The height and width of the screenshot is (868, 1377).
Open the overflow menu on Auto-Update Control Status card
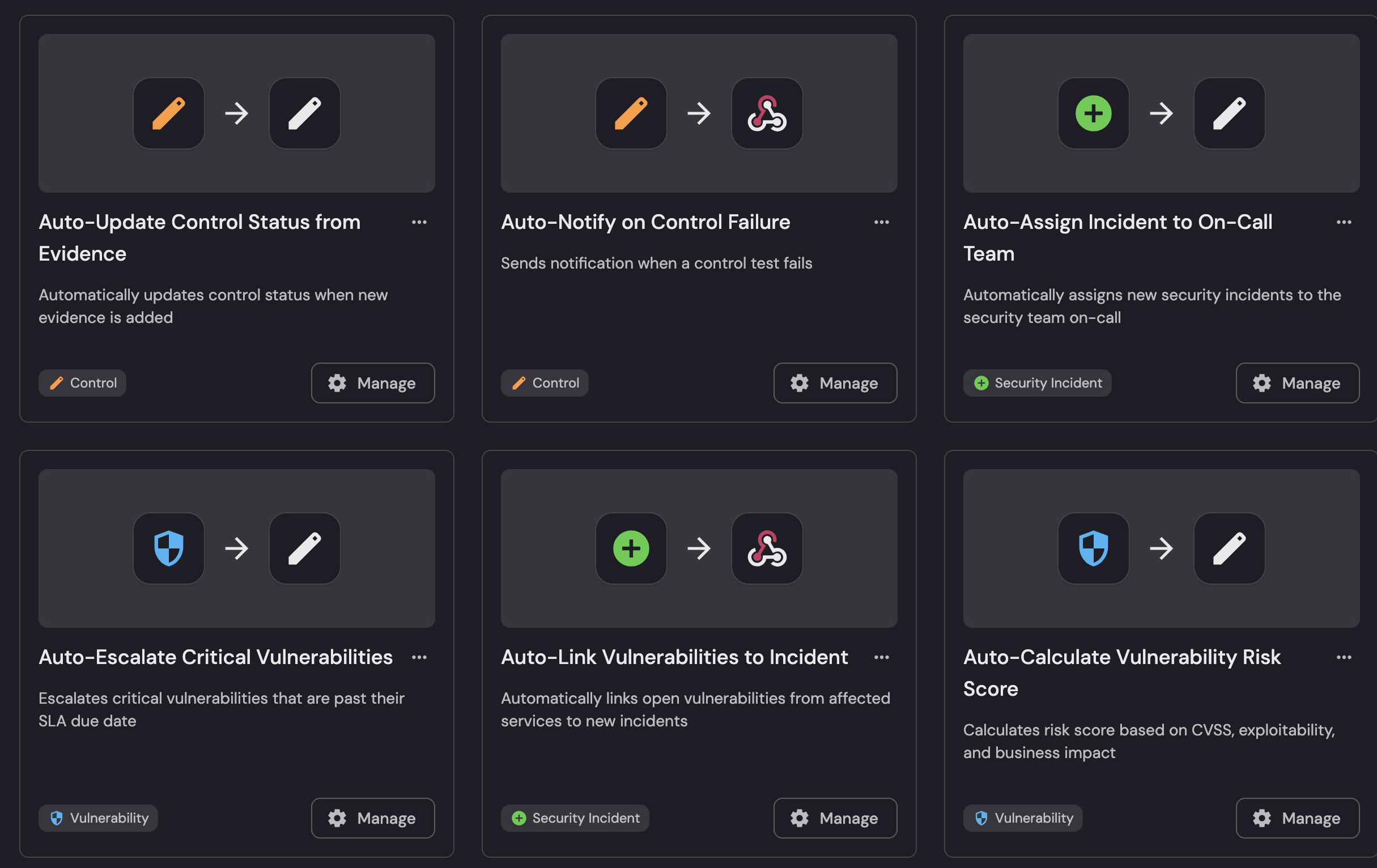420,222
